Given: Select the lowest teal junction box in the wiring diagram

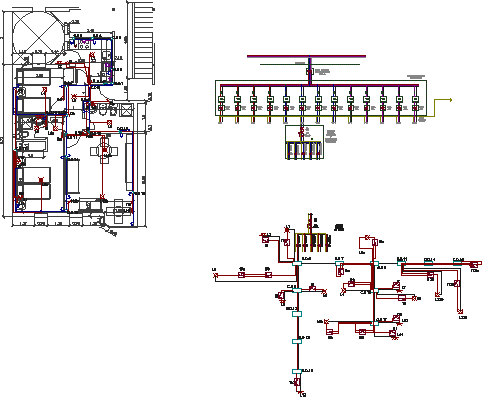Looking at the screenshot, I should tap(297, 371).
